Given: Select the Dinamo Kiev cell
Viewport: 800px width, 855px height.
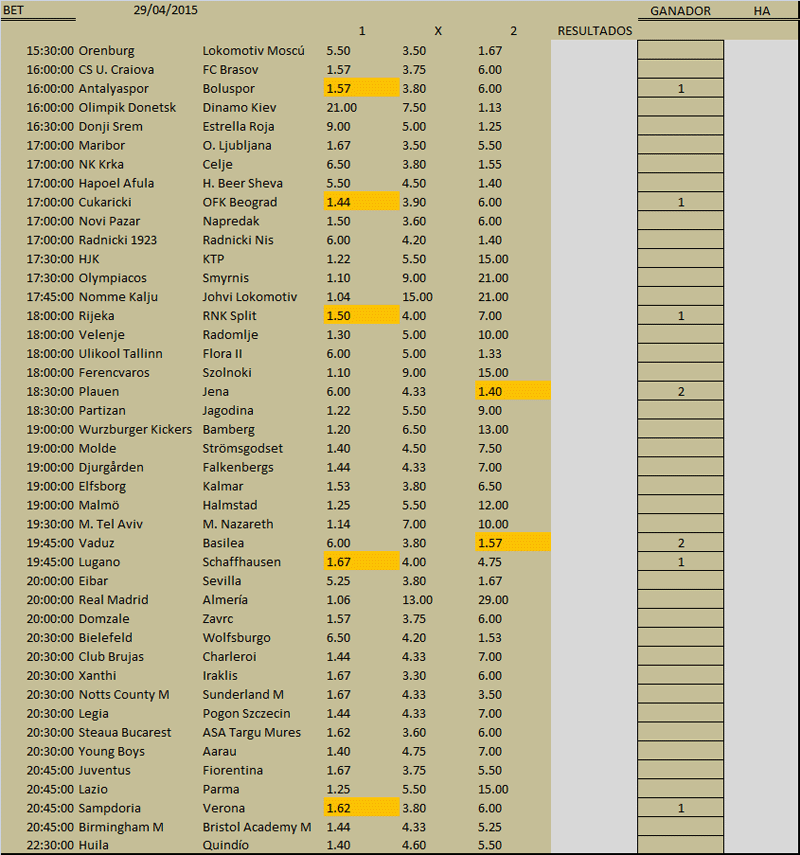Looking at the screenshot, I should click(x=239, y=107).
